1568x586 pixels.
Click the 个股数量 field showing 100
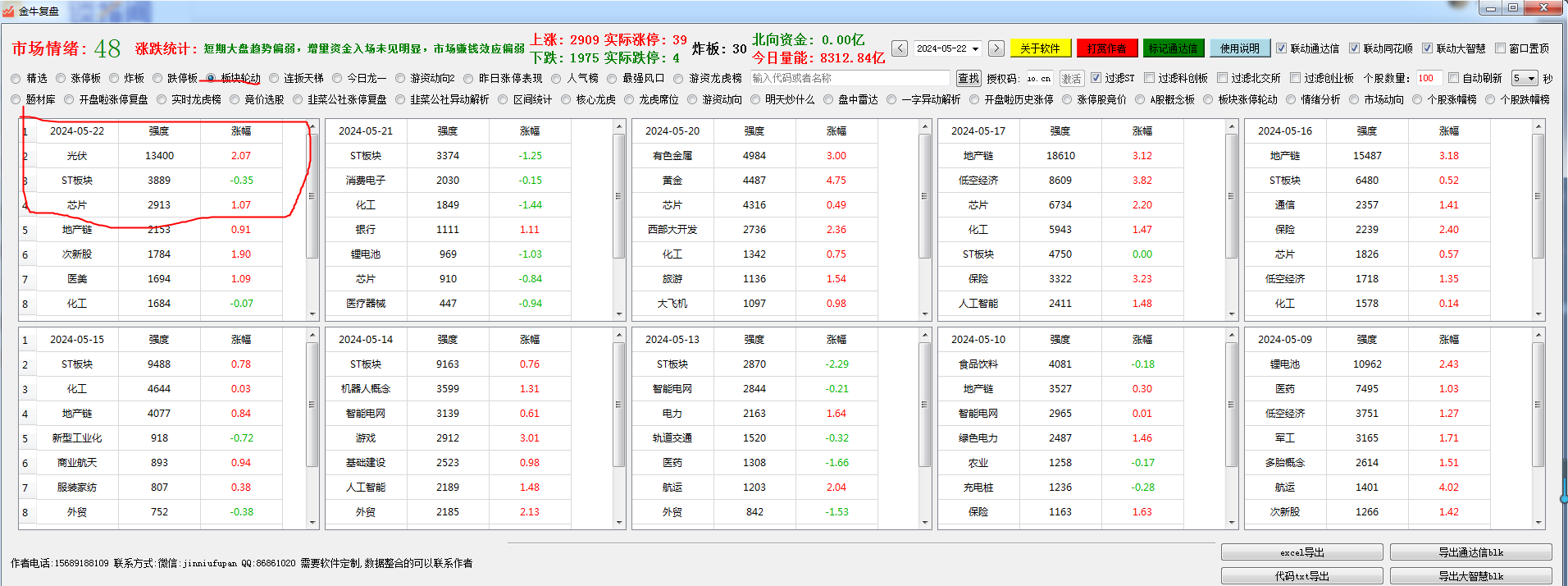point(1429,78)
